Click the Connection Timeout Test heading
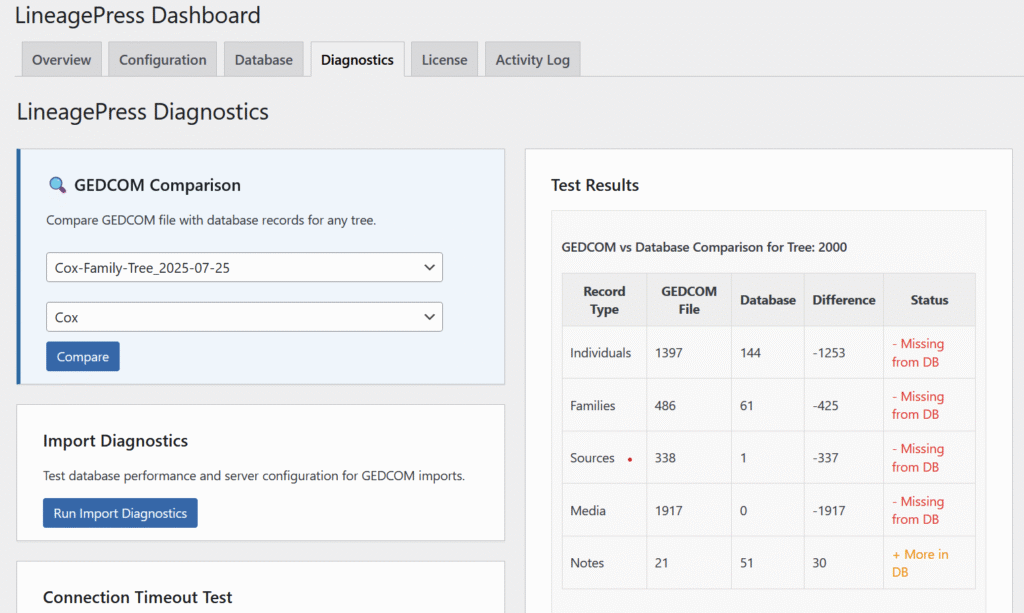The image size is (1024, 613). (x=137, y=597)
